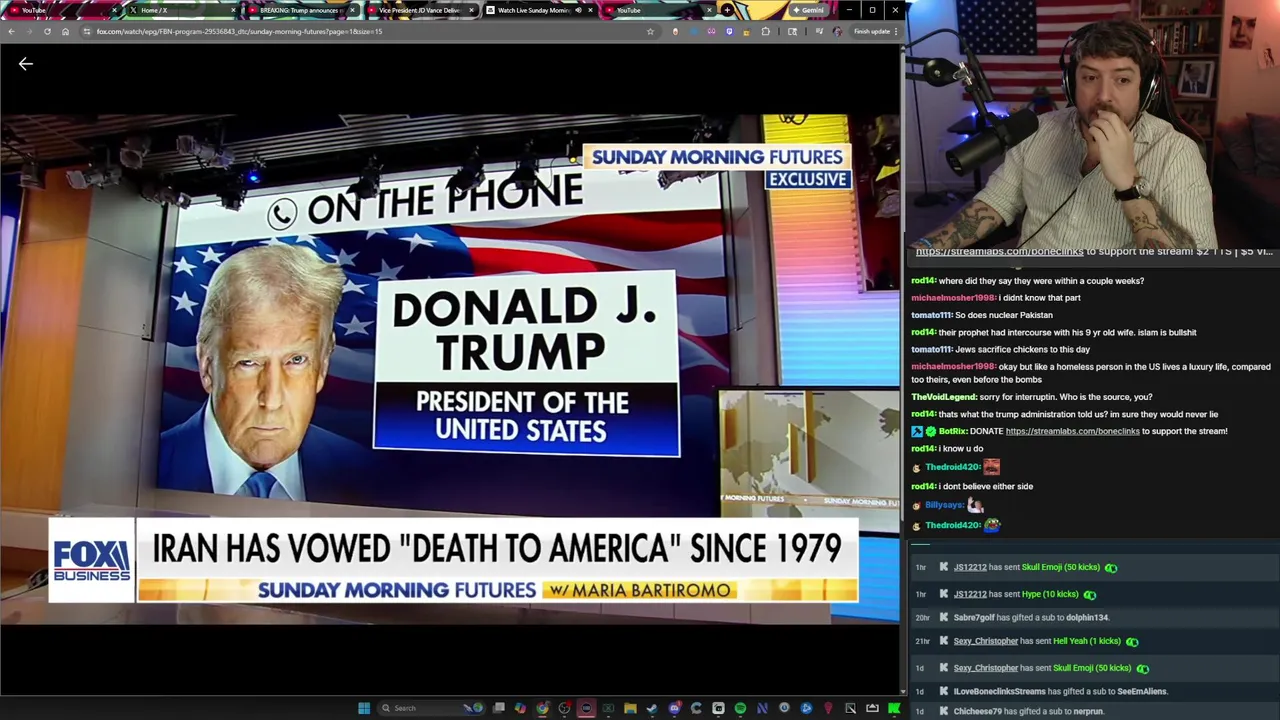Click the back arrow on the Fox video player
The image size is (1280, 720).
(26, 64)
